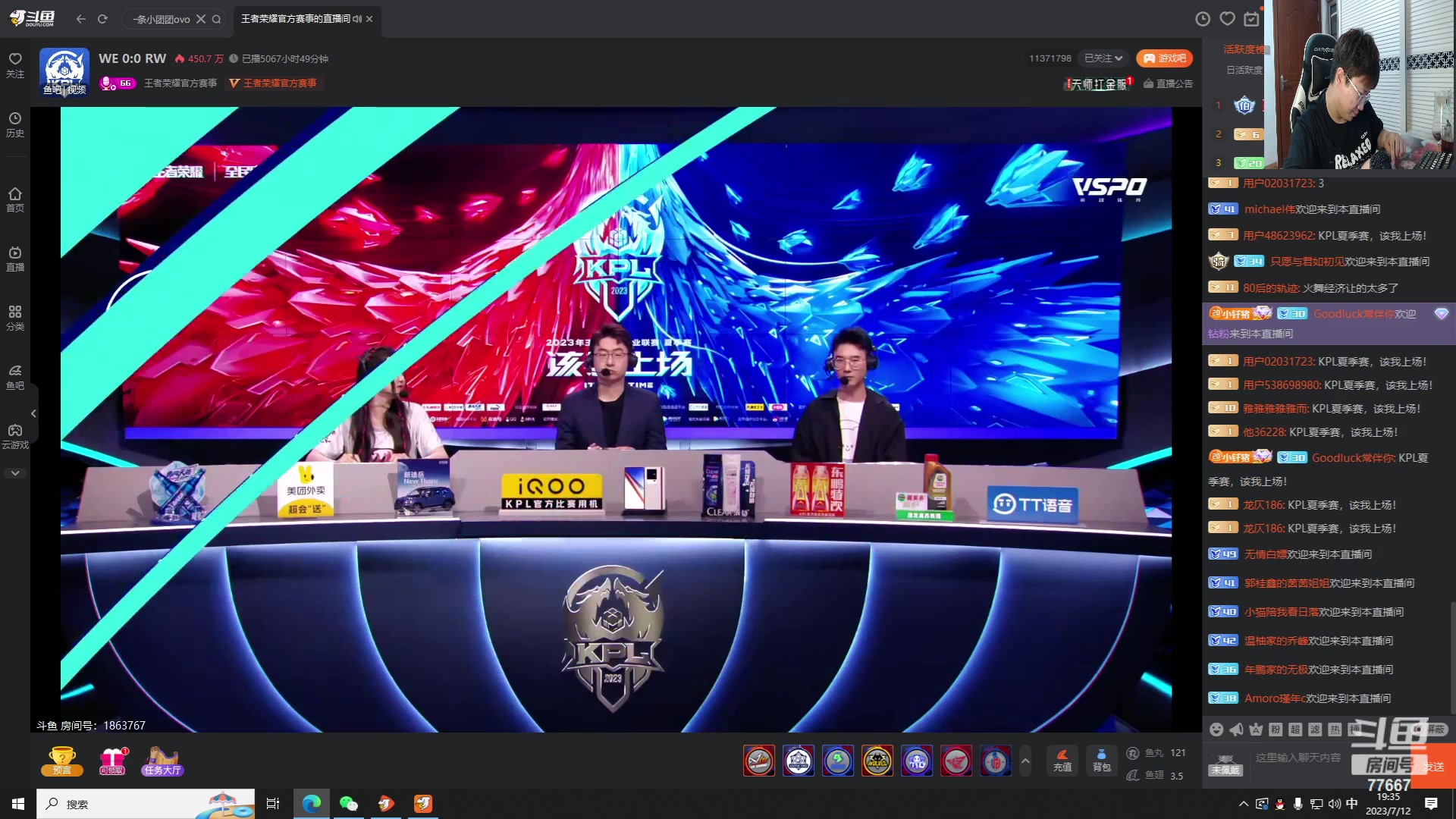1456x819 pixels.
Task: Click the KPL streamer avatar thumbnail
Action: tap(64, 72)
